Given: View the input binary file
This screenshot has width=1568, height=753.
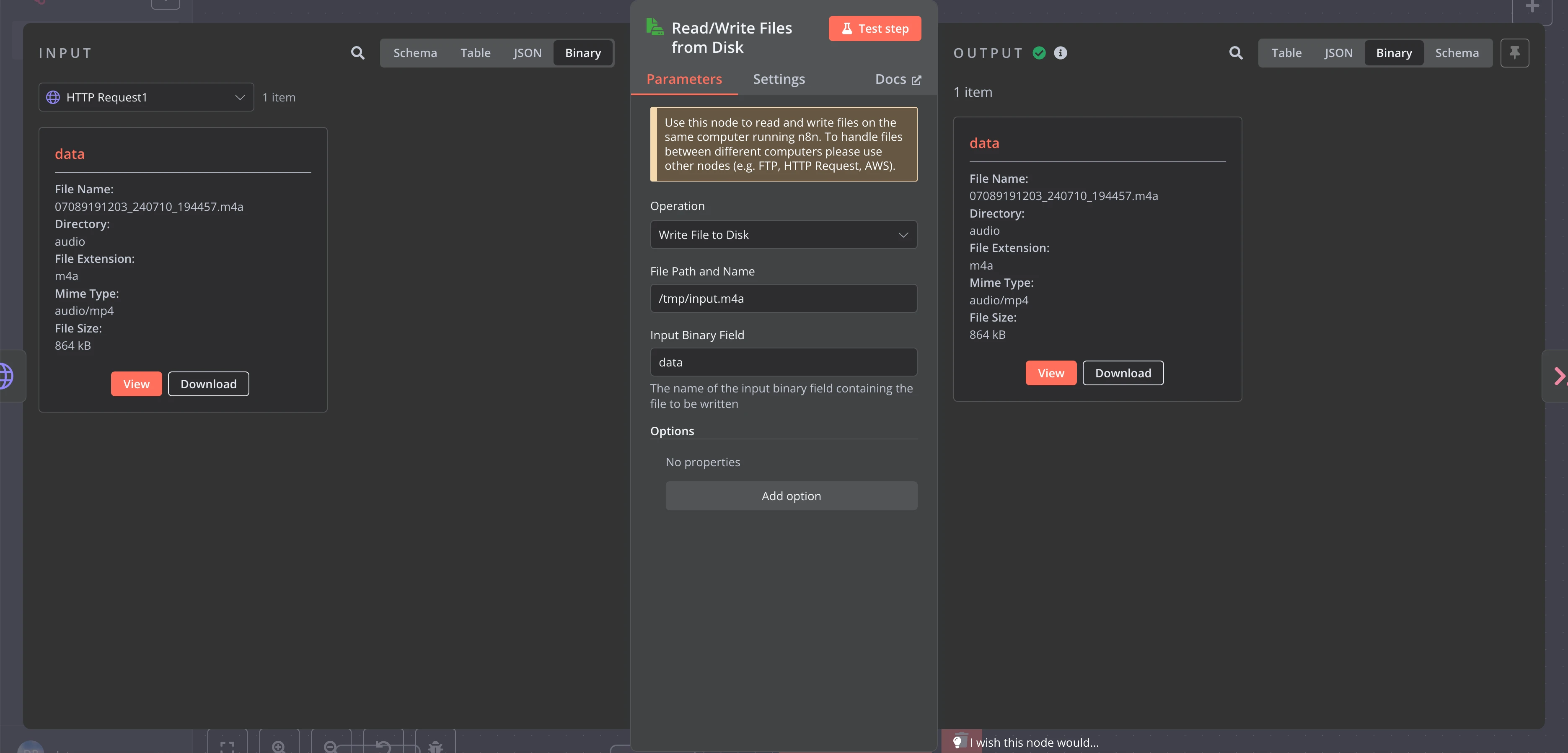Looking at the screenshot, I should coord(136,384).
